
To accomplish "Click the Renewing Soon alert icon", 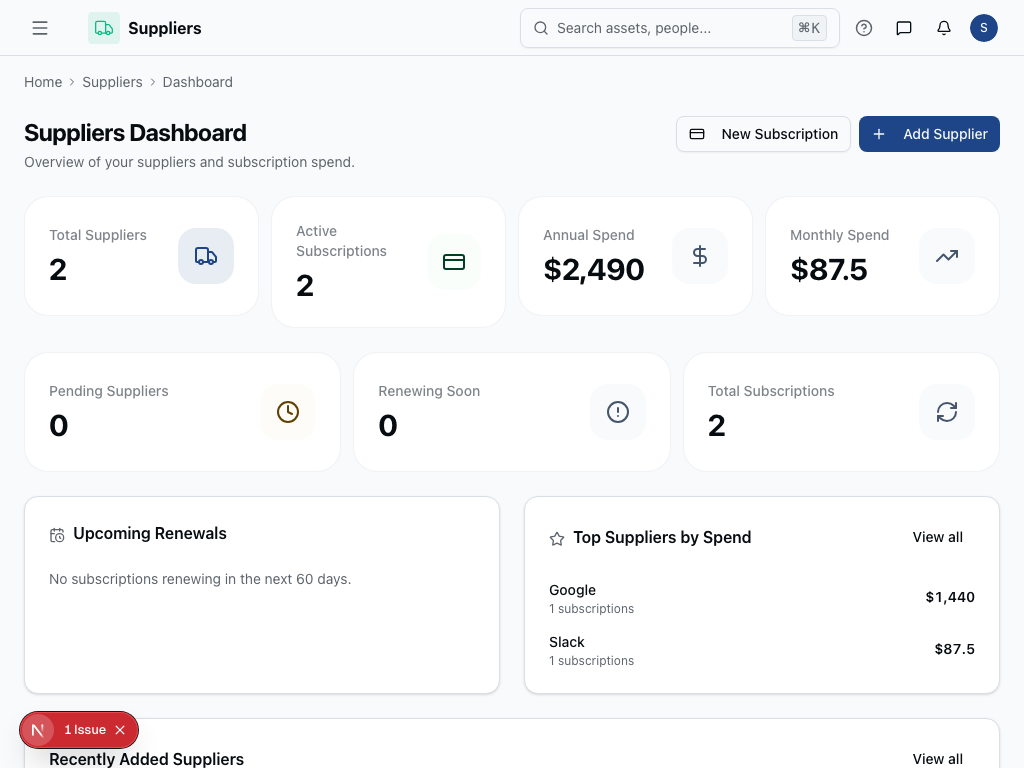I will pyautogui.click(x=618, y=412).
